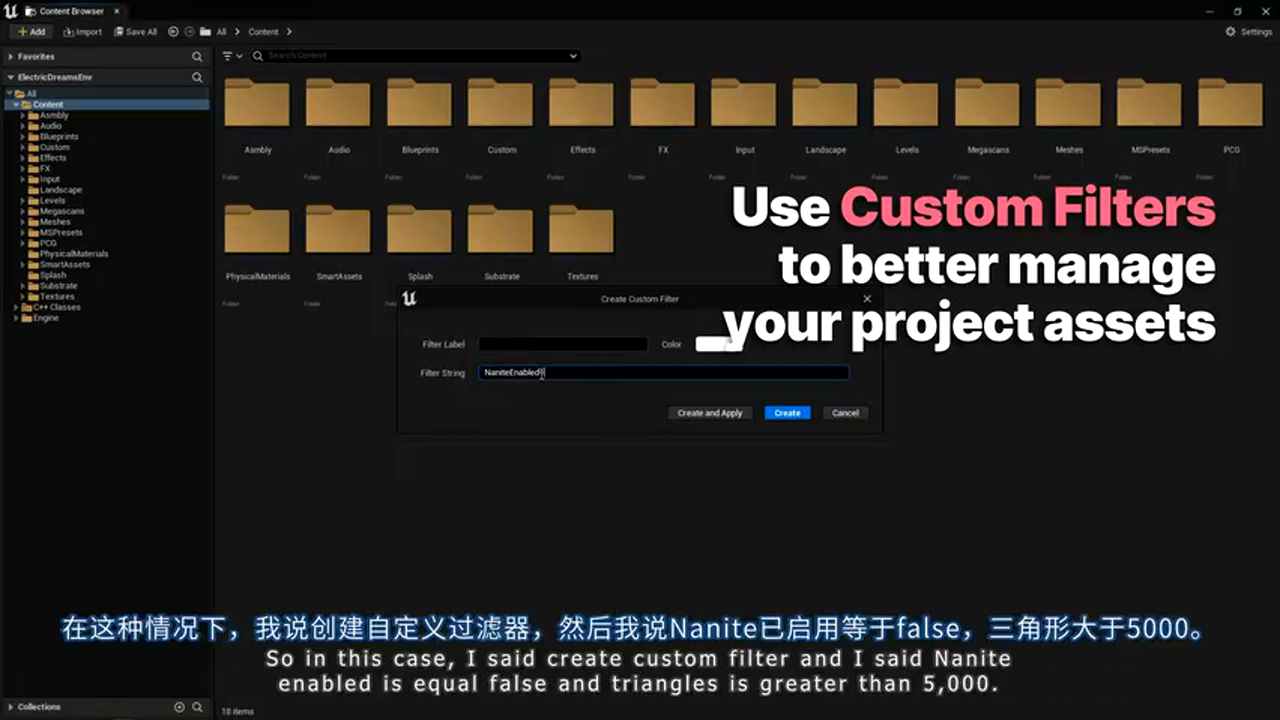The image size is (1280, 720).
Task: Expand the Blueprints folder in tree
Action: 23,137
